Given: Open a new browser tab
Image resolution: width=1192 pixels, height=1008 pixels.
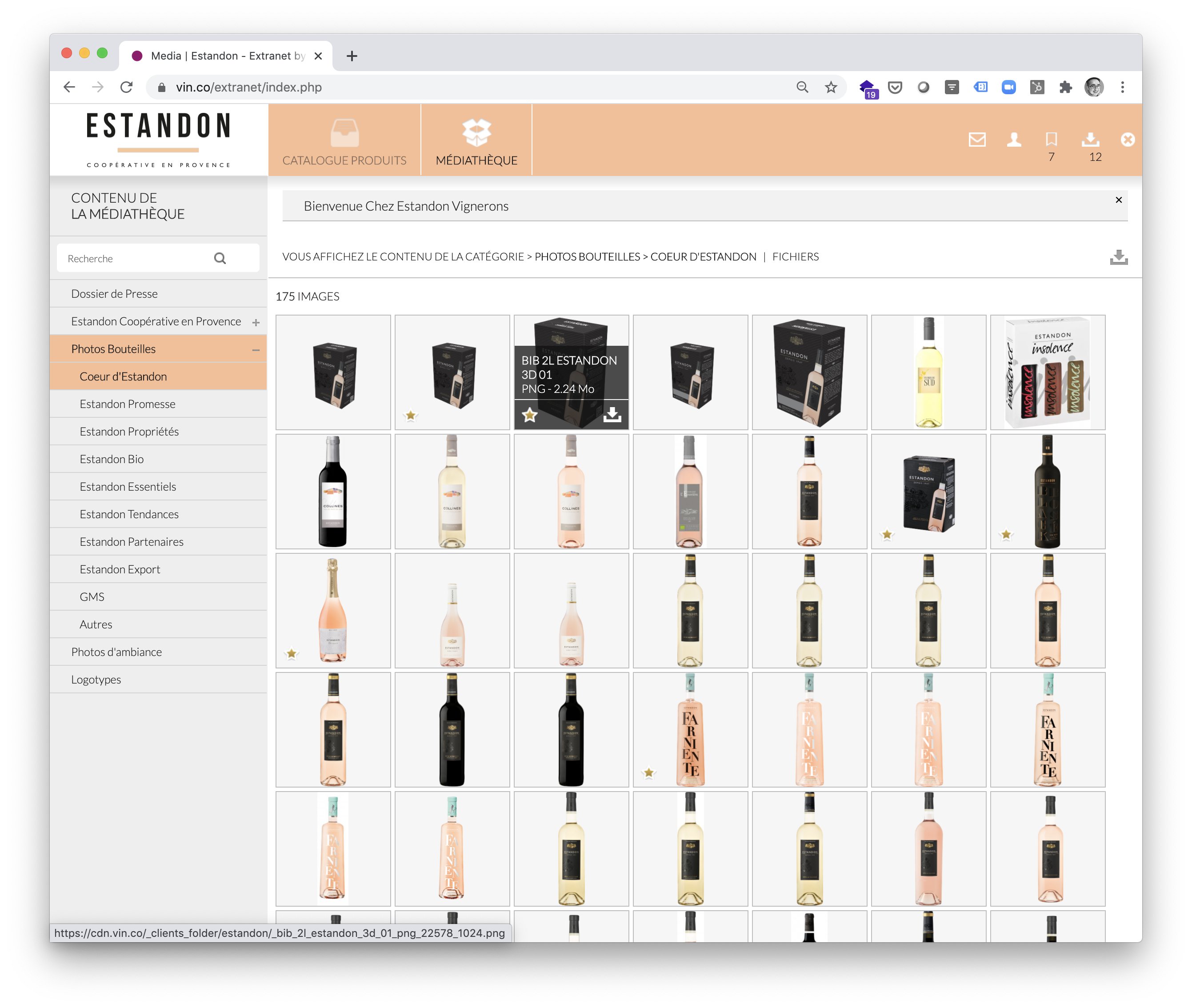Looking at the screenshot, I should (352, 56).
